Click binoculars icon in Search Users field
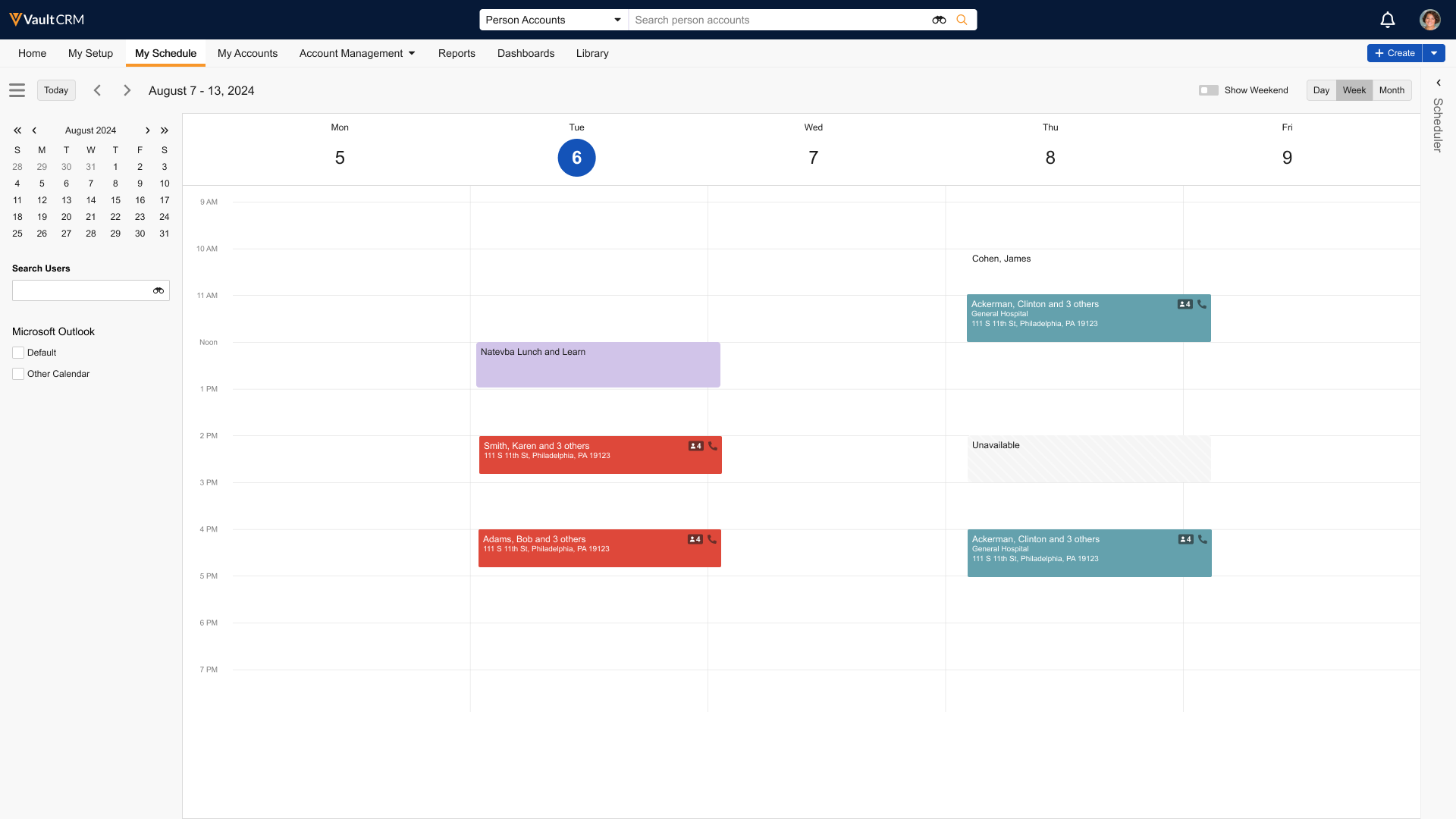 pos(158,290)
